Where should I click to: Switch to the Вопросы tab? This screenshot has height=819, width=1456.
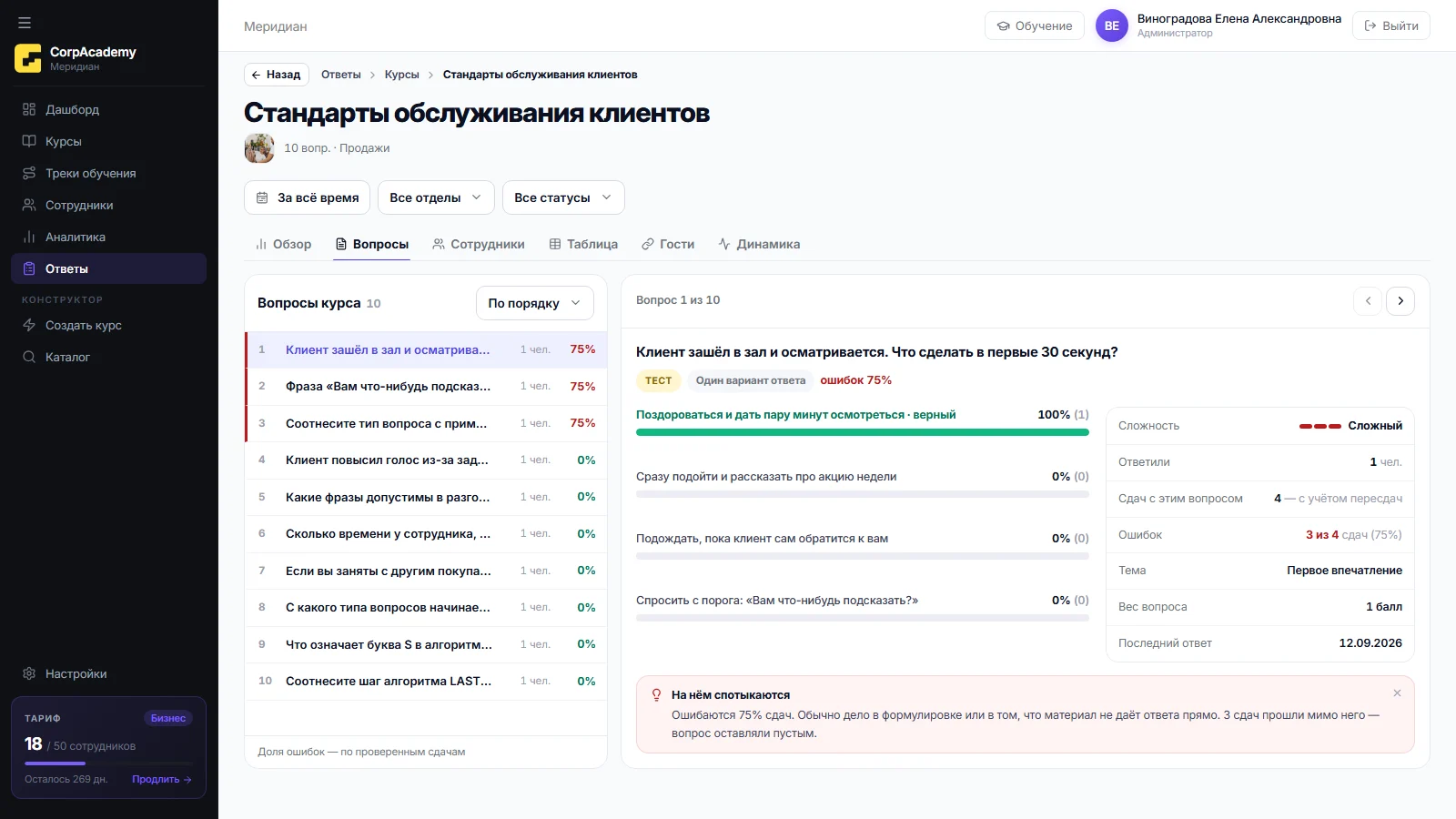click(371, 244)
